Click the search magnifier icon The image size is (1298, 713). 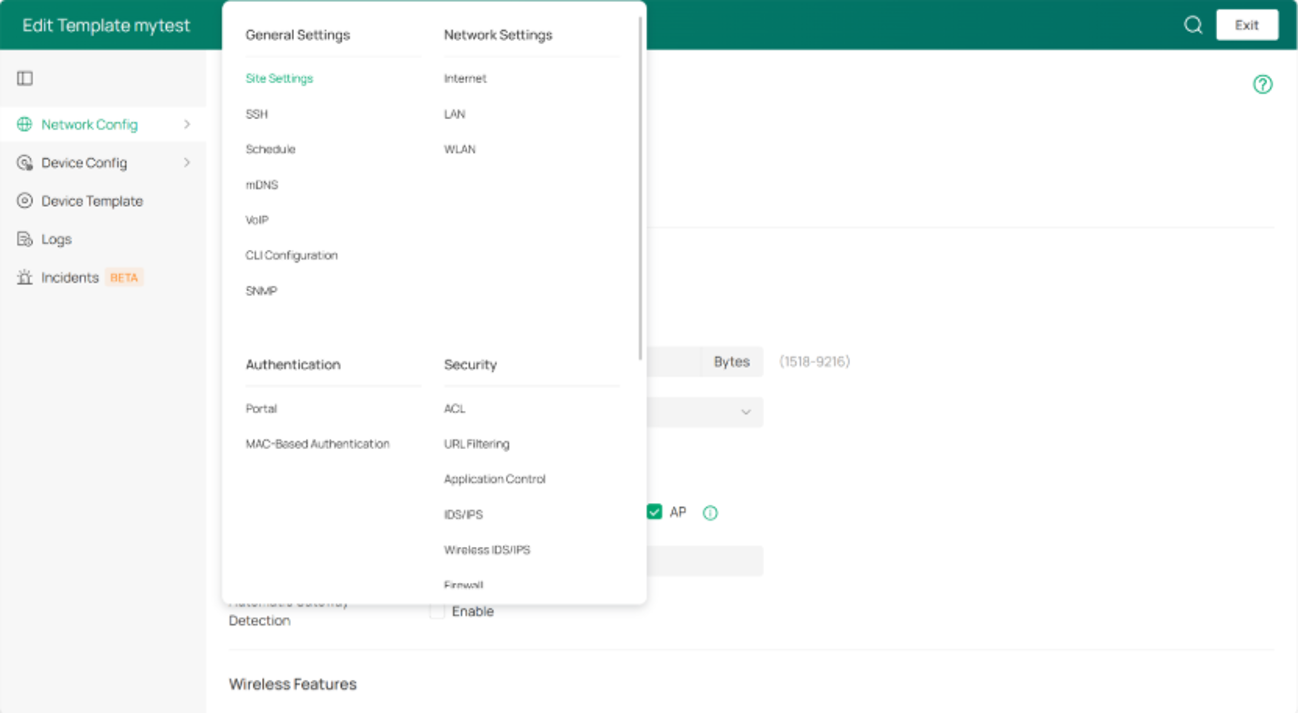pos(1193,25)
